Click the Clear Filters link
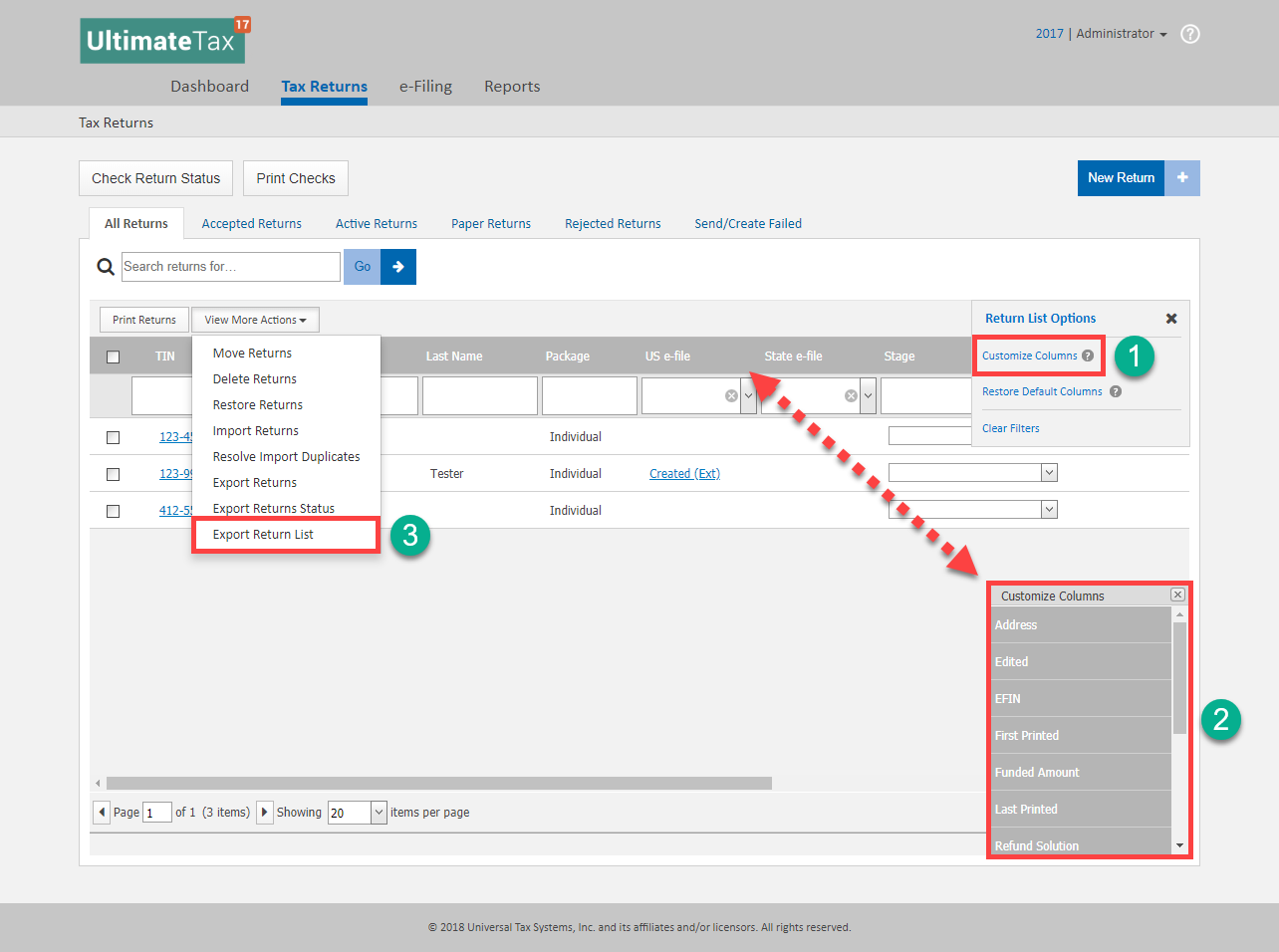The width and height of the screenshot is (1279, 952). pos(1010,428)
